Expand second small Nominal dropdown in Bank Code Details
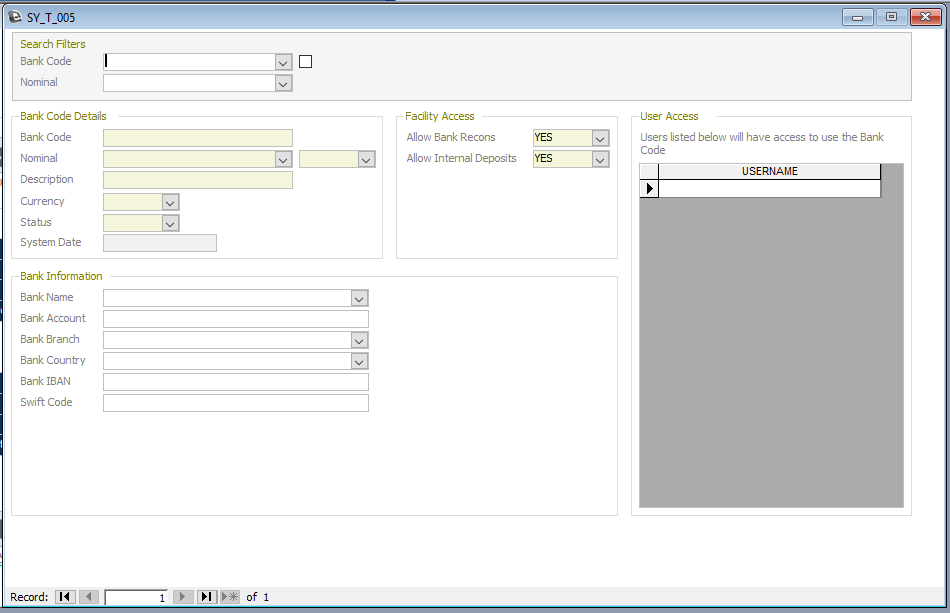The image size is (950, 613). (x=366, y=159)
